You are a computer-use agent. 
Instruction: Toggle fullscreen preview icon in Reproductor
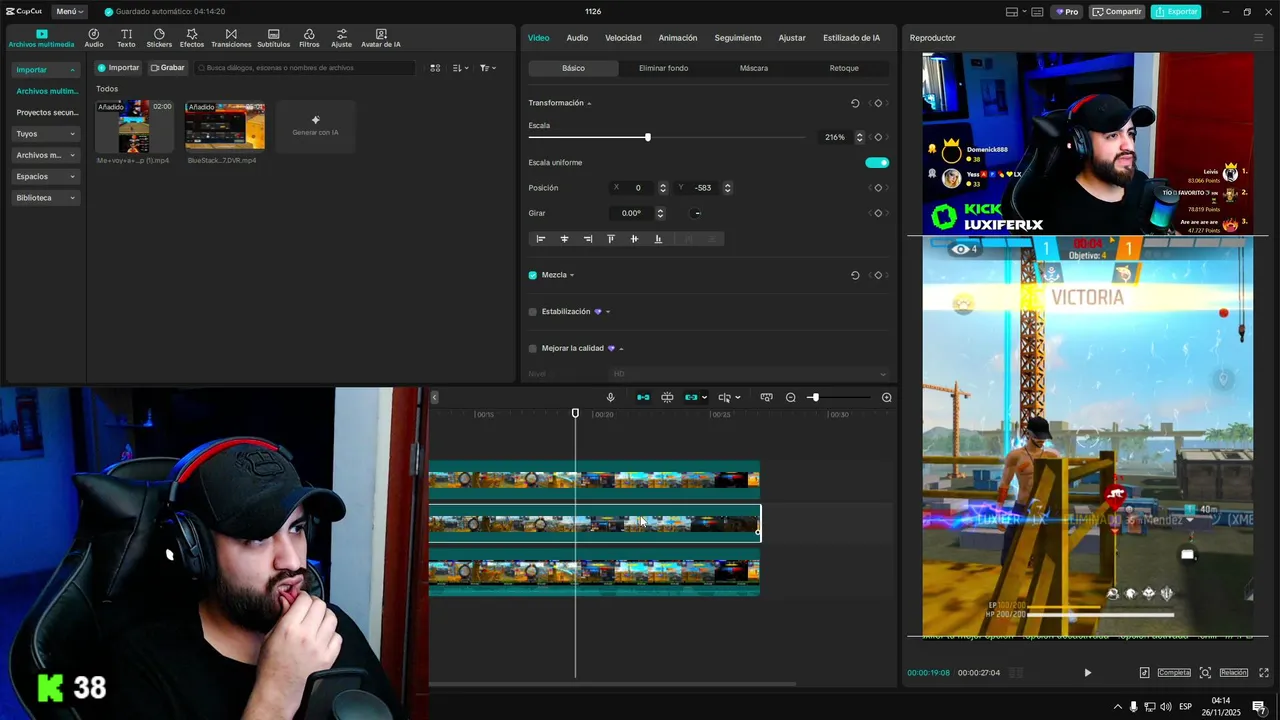pos(1264,672)
